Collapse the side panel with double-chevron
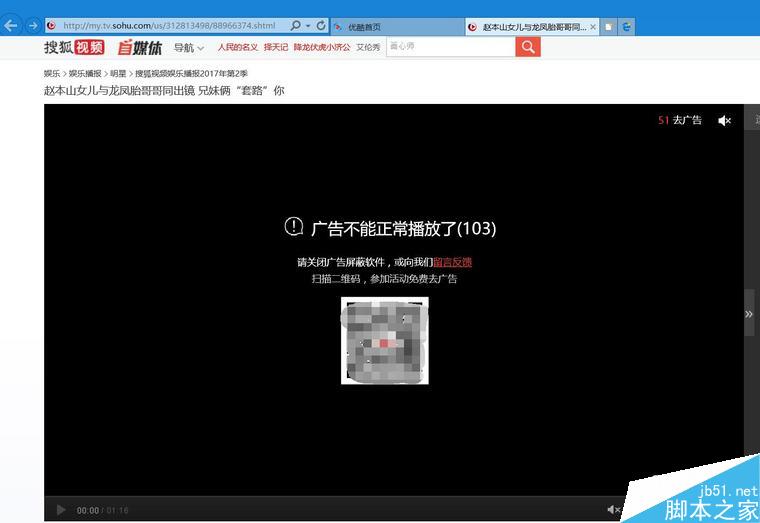 click(x=749, y=314)
